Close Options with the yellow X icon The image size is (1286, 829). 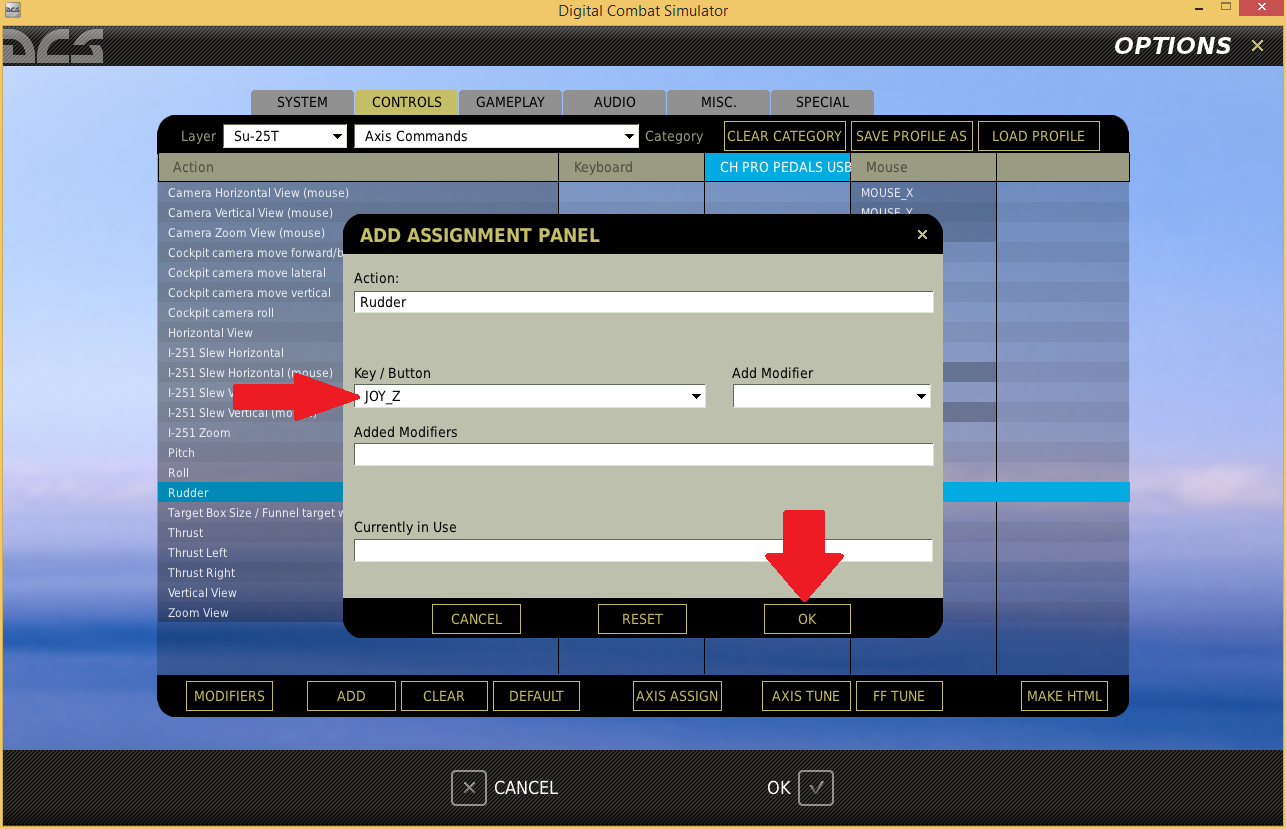coord(1257,46)
